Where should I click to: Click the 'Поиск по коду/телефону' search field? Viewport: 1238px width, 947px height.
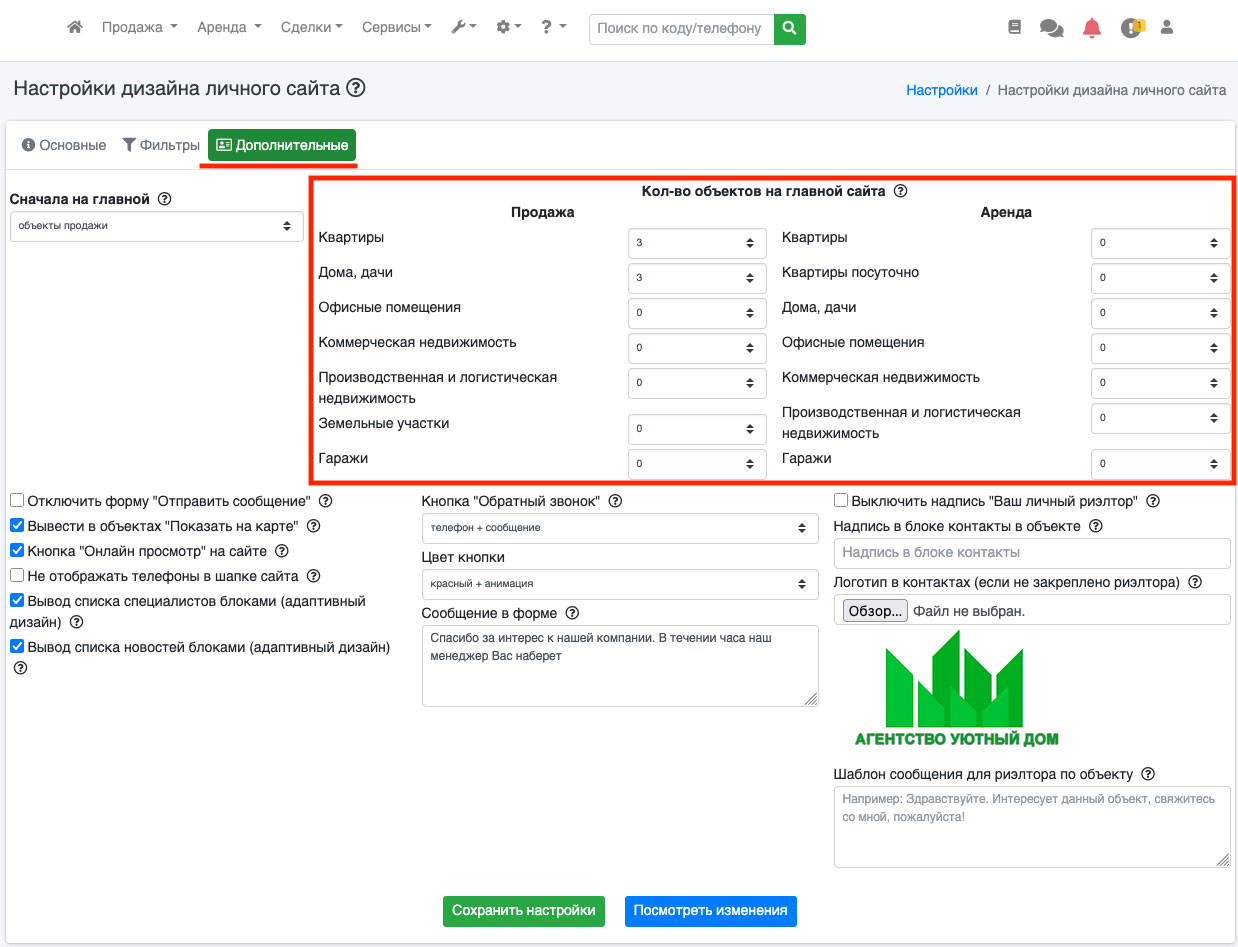682,29
